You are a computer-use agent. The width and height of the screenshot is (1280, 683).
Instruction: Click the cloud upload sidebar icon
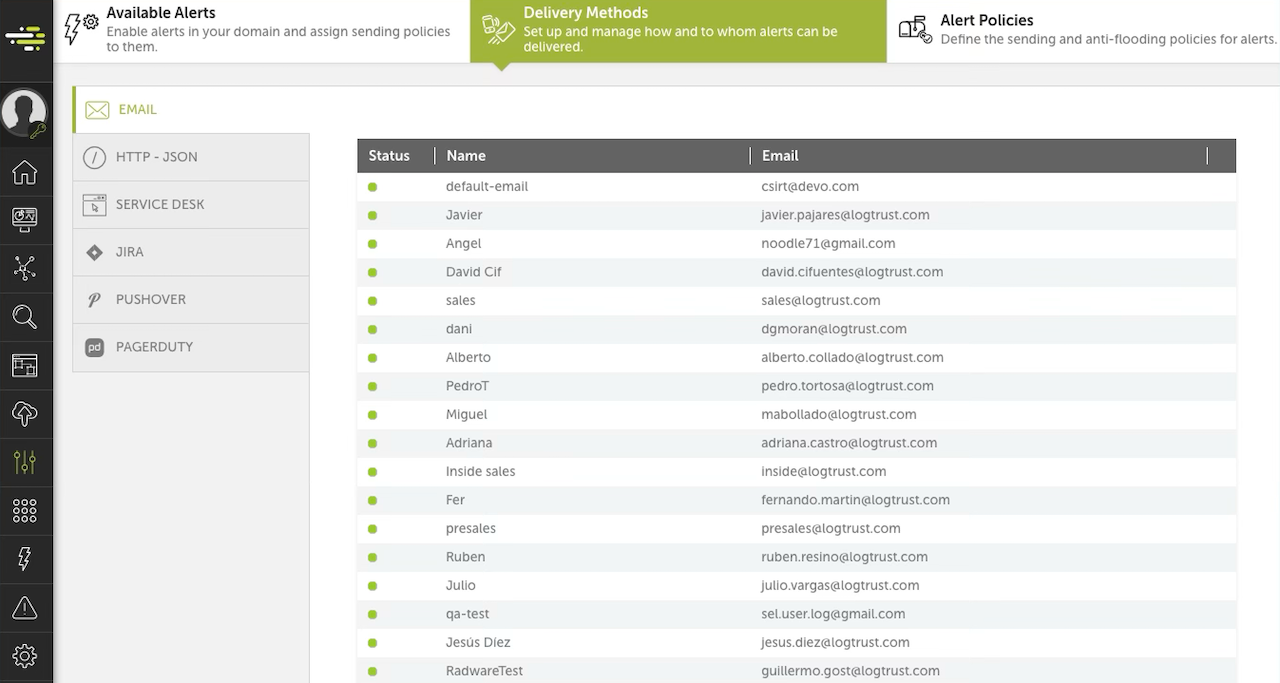25,414
